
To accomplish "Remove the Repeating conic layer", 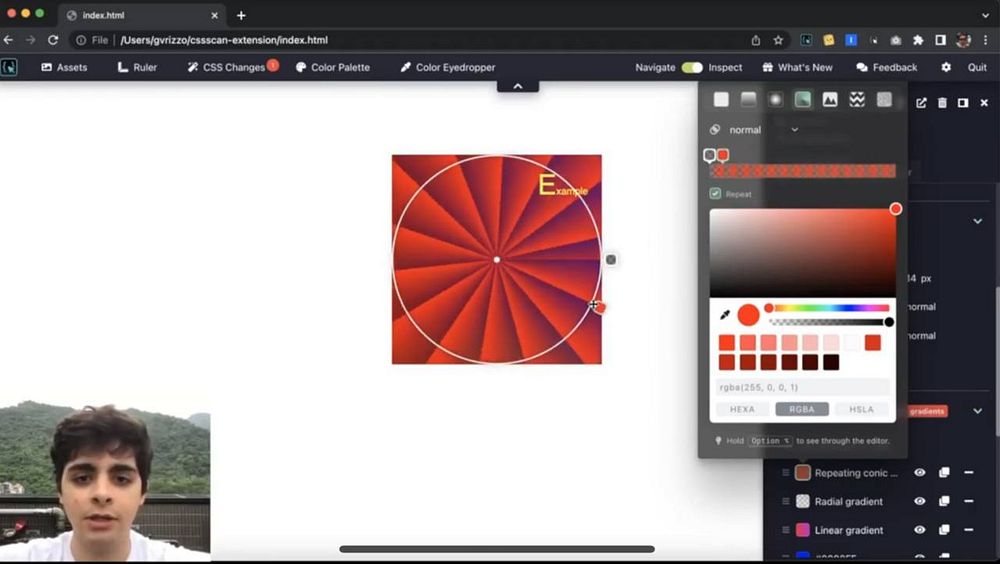I will [968, 473].
